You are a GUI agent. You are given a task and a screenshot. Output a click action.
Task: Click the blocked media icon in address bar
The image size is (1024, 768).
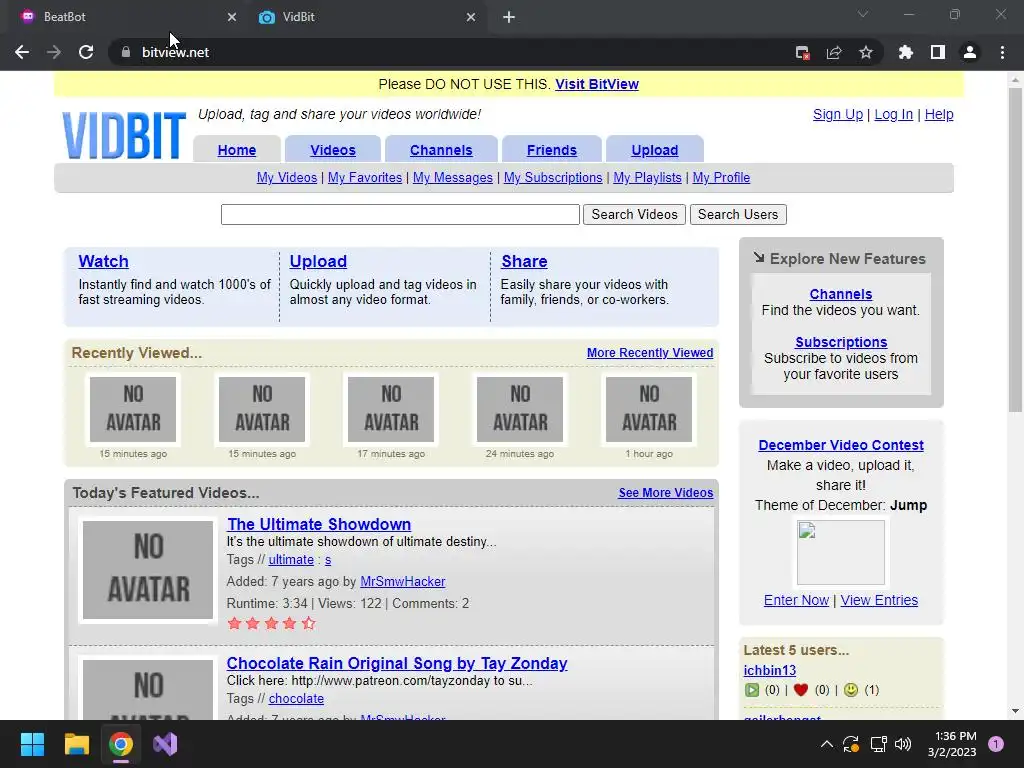pos(803,52)
